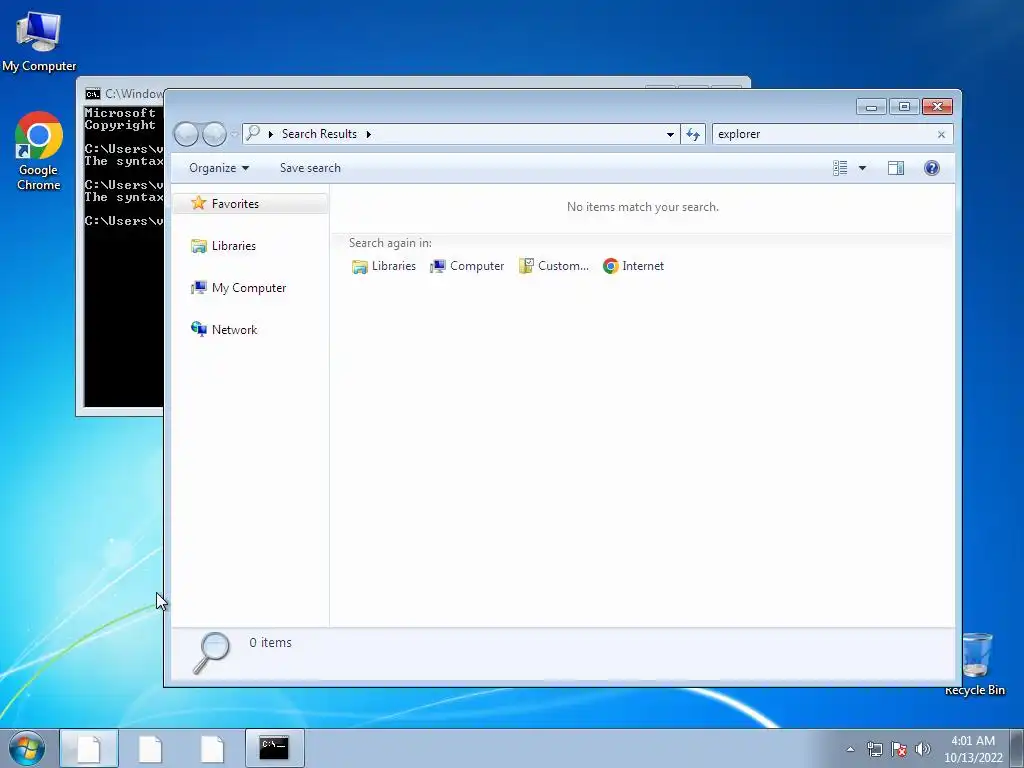Click the search magnifier icon in address bar

(x=253, y=133)
